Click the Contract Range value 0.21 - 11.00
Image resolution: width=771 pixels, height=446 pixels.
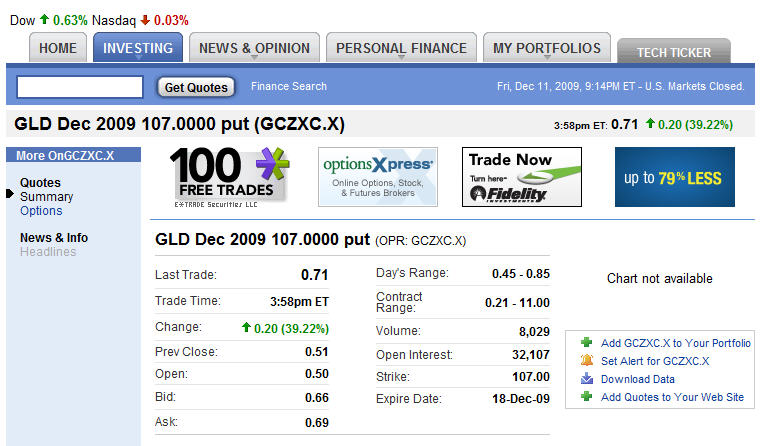coord(517,302)
